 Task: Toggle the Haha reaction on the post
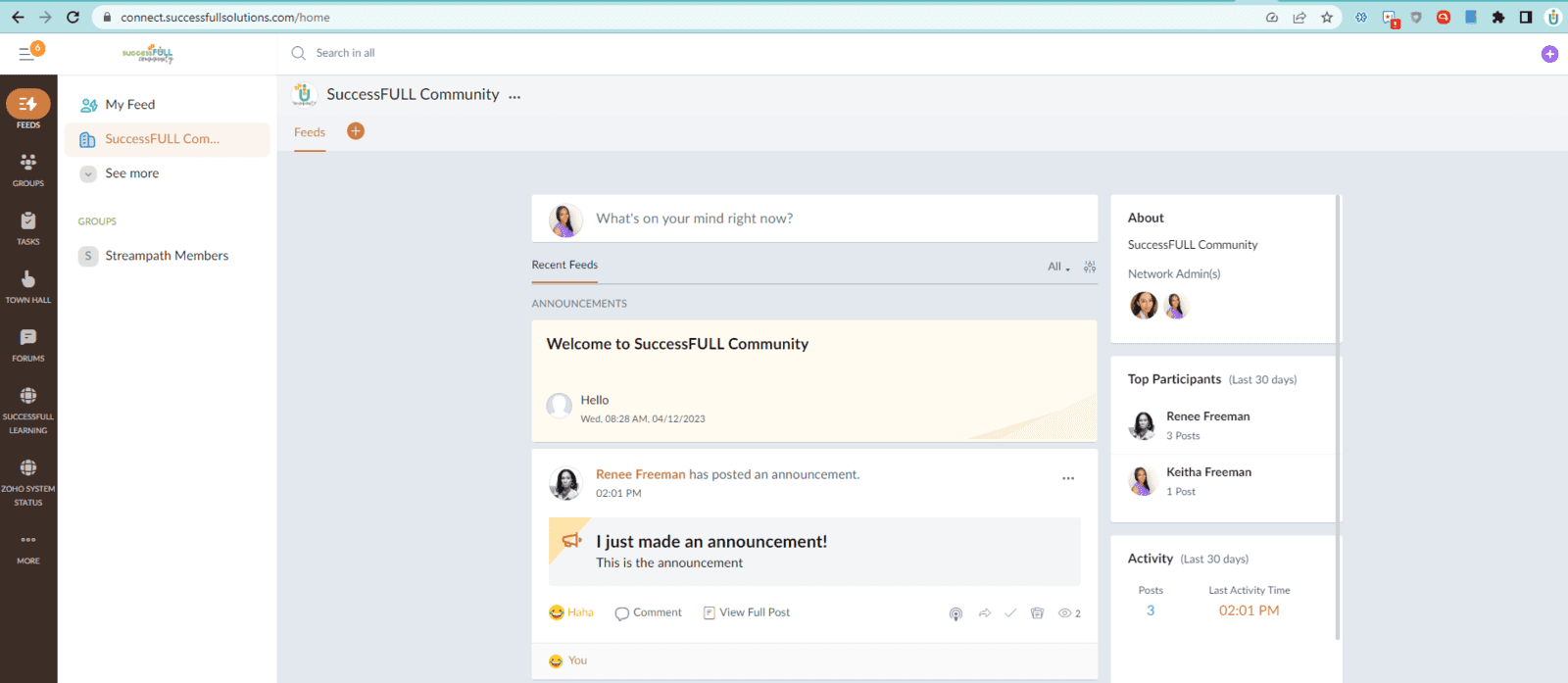click(571, 612)
